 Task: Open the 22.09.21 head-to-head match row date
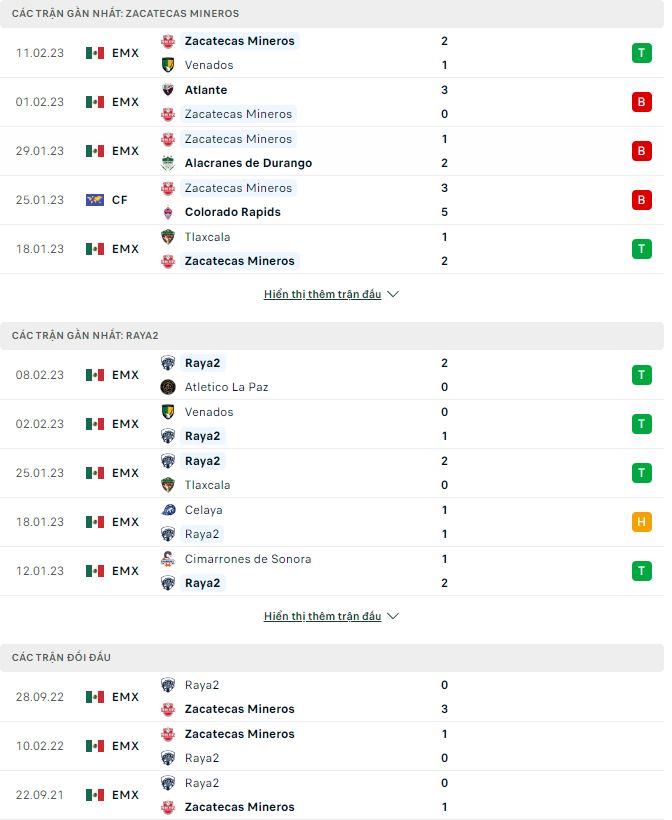click(x=40, y=795)
